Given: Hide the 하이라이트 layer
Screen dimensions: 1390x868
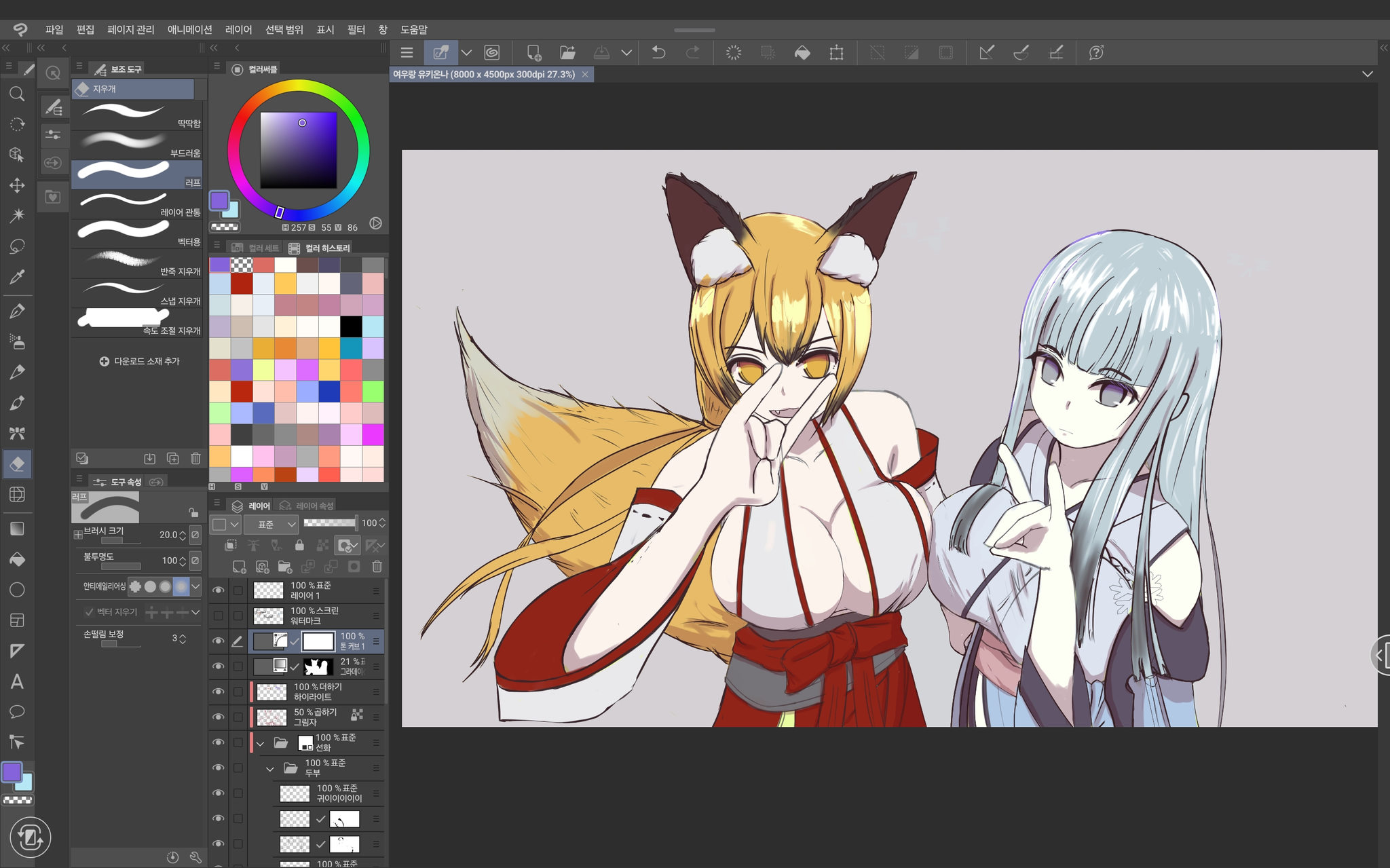Looking at the screenshot, I should tap(218, 692).
